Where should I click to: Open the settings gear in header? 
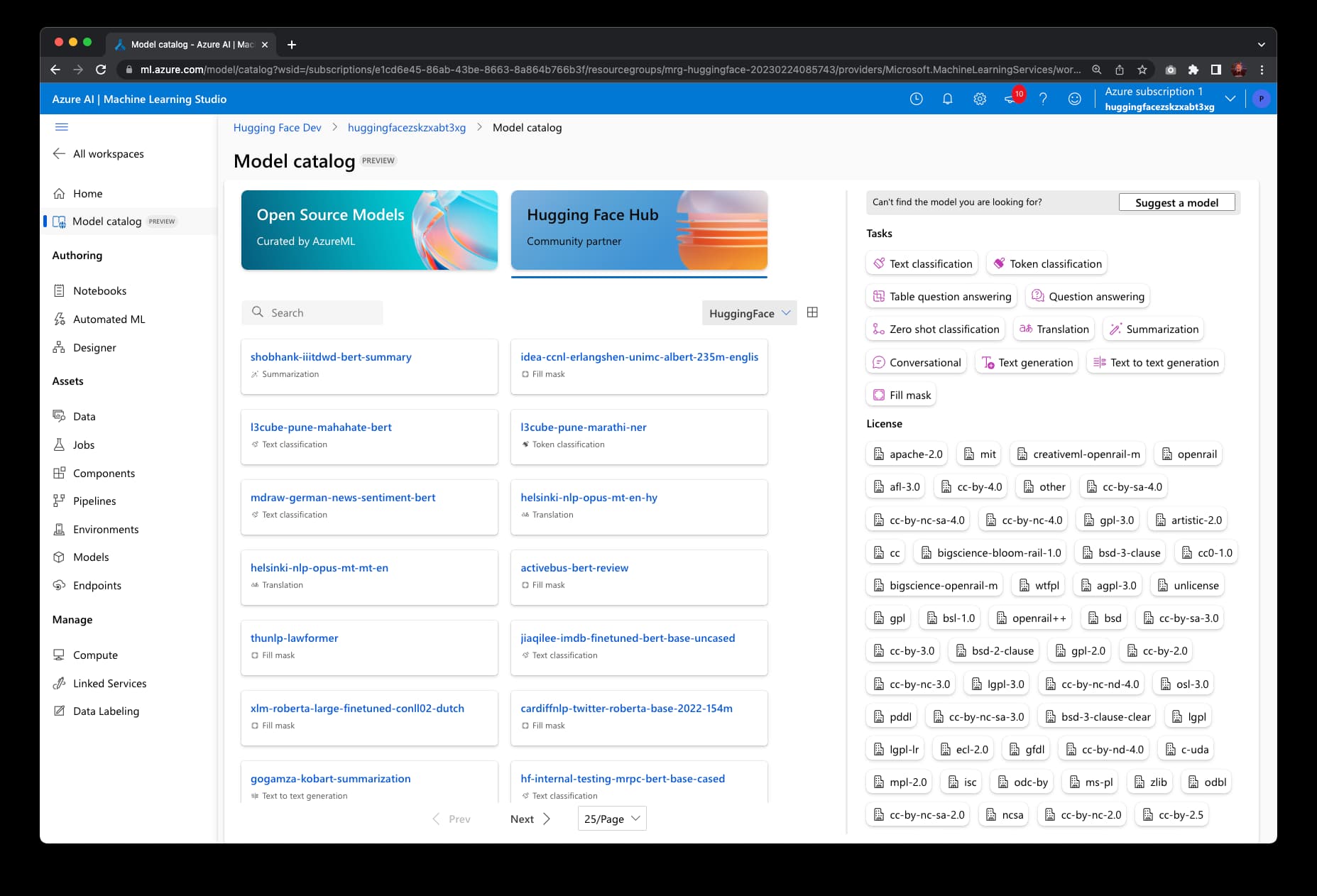(x=980, y=99)
